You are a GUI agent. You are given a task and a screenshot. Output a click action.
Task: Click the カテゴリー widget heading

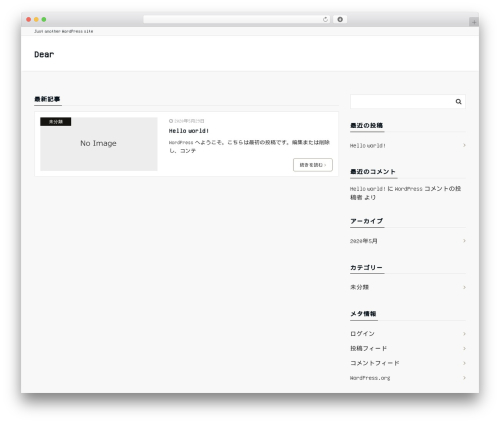(366, 267)
